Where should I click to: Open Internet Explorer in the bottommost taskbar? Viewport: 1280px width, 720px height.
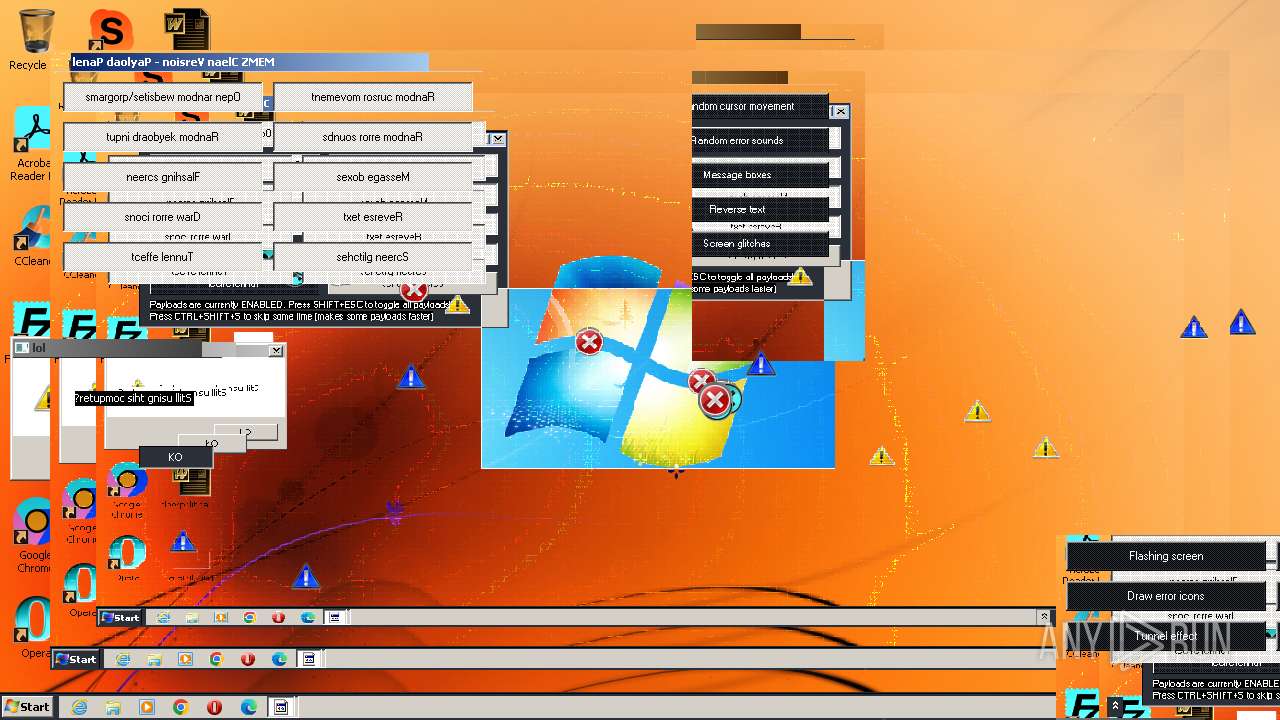(79, 707)
